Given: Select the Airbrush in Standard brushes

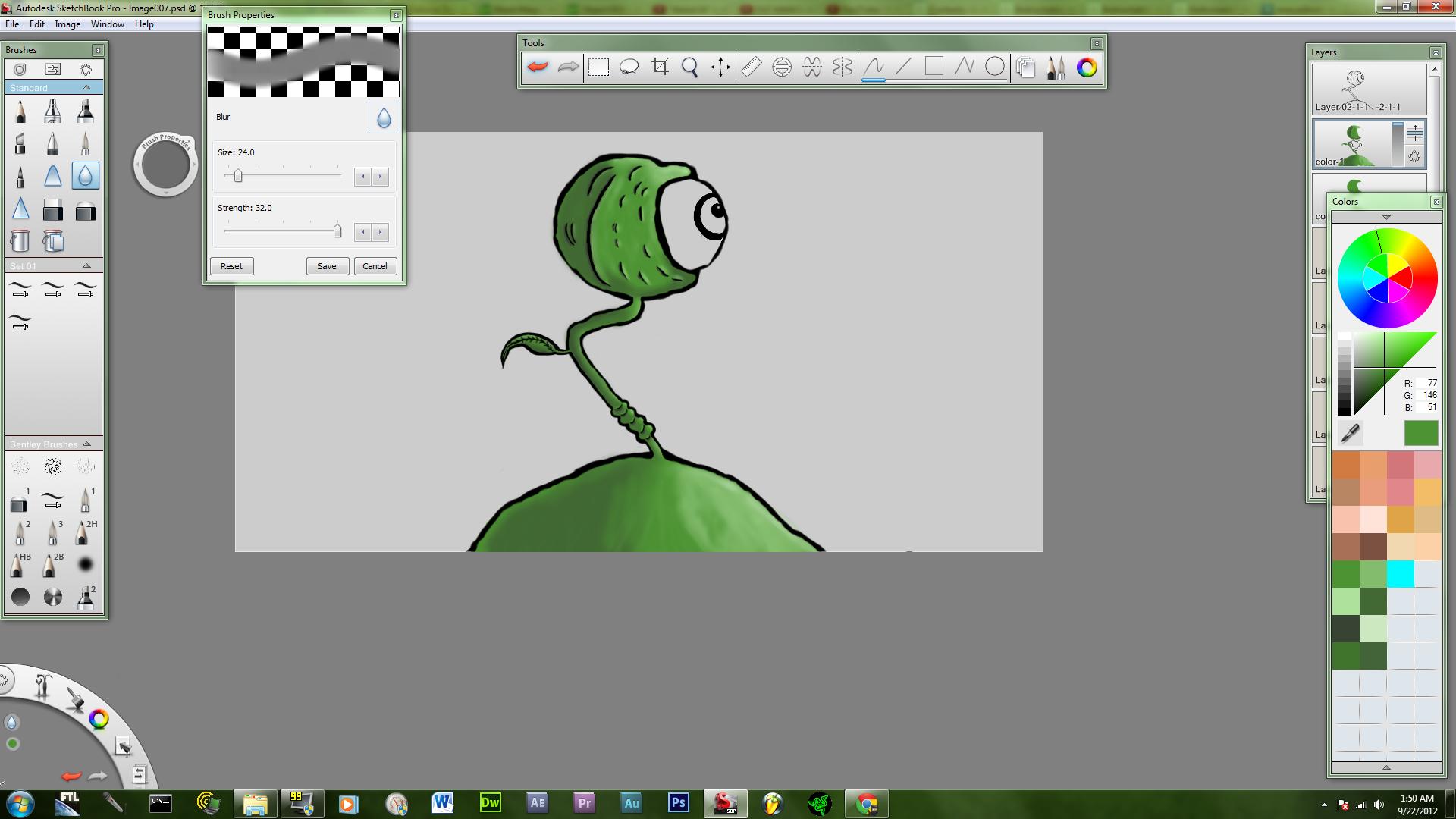Looking at the screenshot, I should click(x=52, y=111).
